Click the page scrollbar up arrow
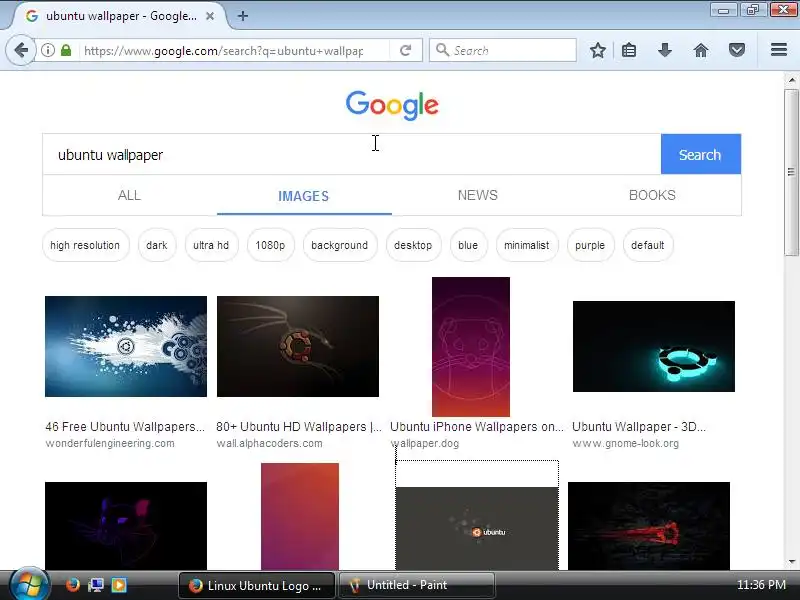This screenshot has height=600, width=800. point(791,80)
